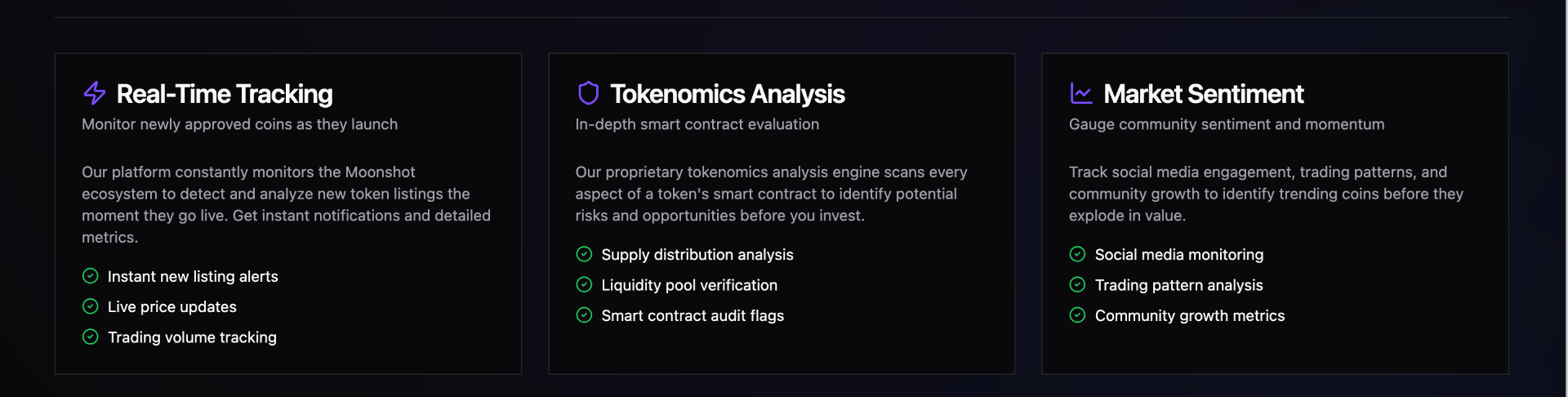Viewport: 1568px width, 397px height.
Task: Click check icon beside Instant new listing alerts
Action: point(91,276)
